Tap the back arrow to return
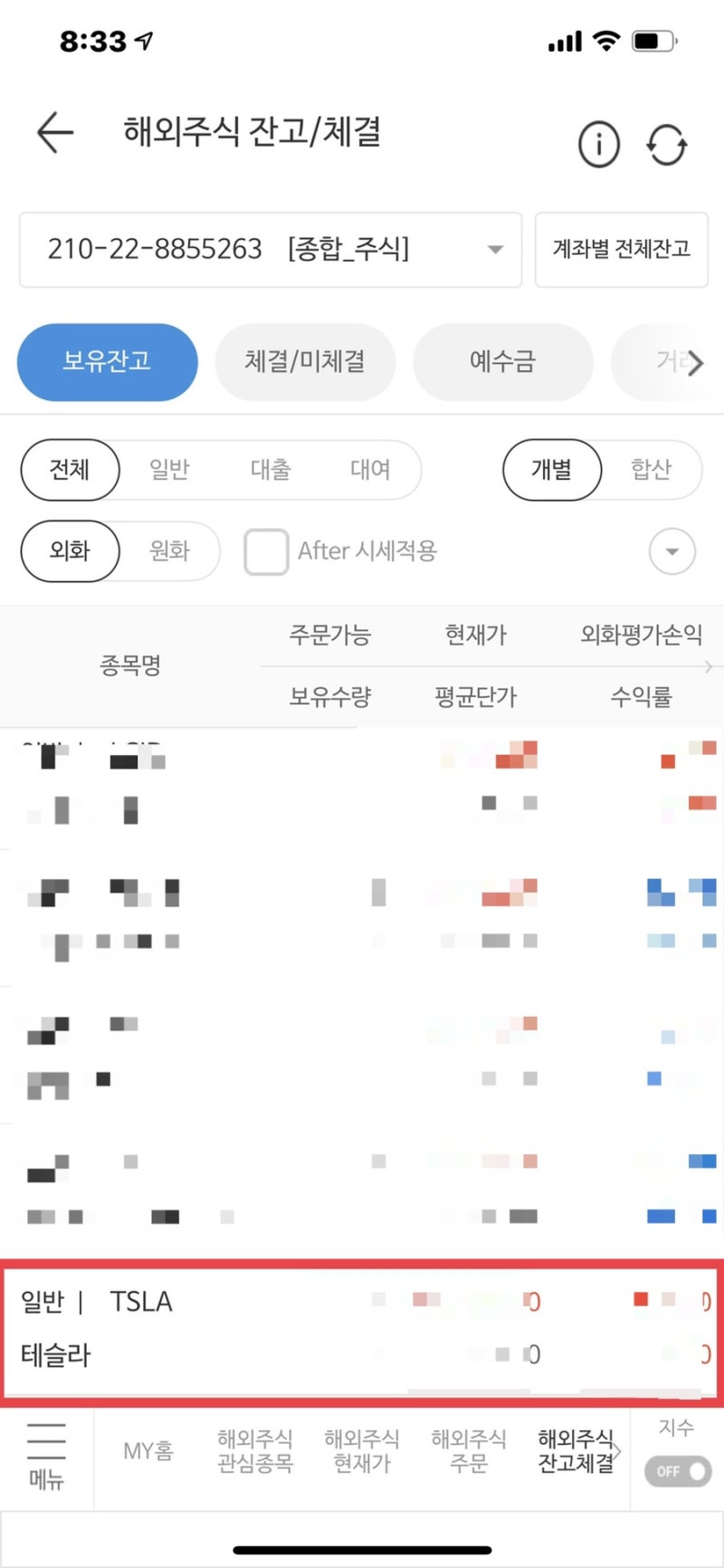Viewport: 724px width, 1568px height. [x=54, y=132]
